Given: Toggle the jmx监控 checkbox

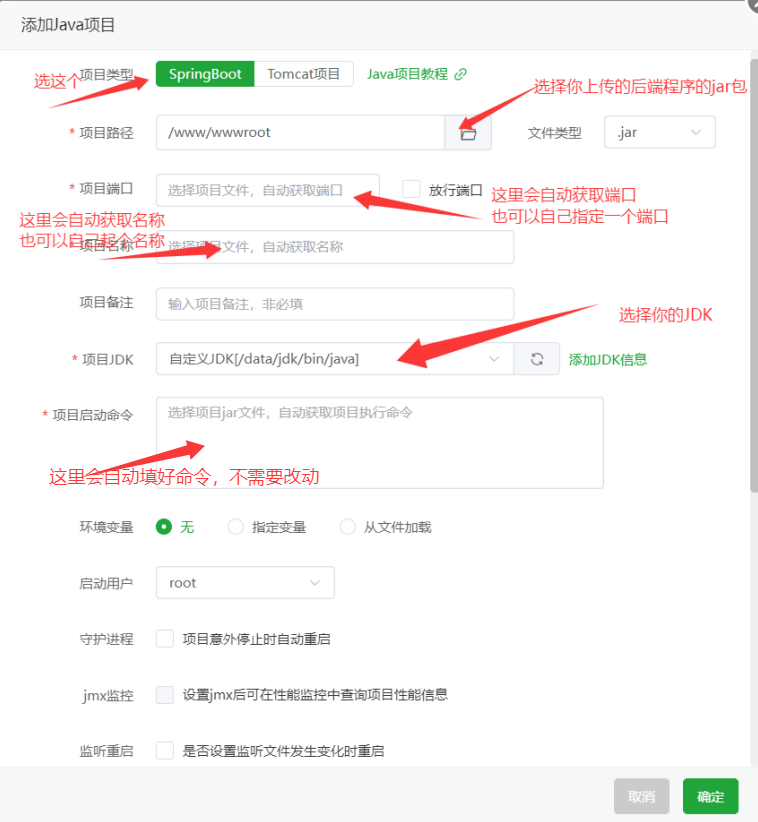Looking at the screenshot, I should 165,695.
